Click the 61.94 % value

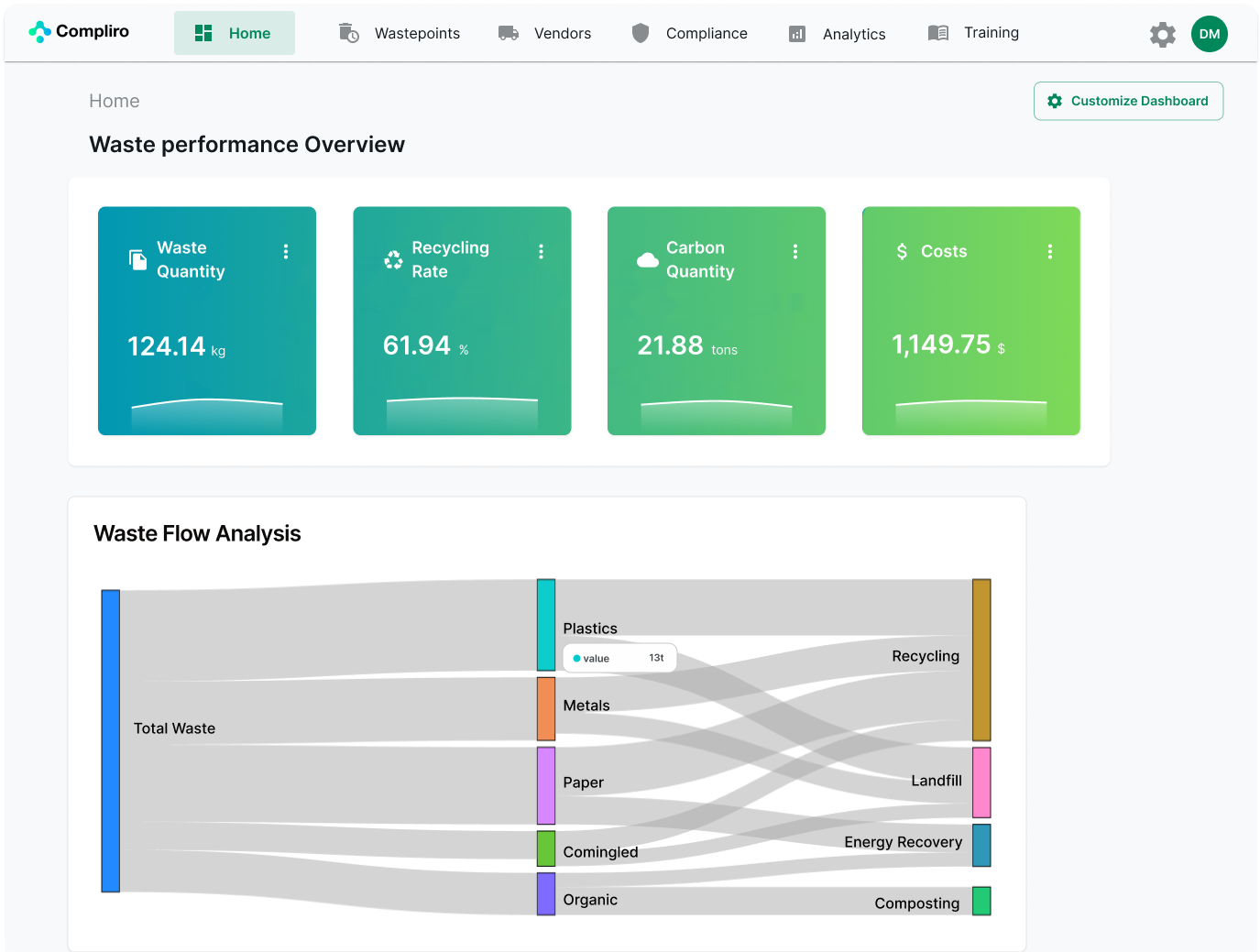(426, 345)
